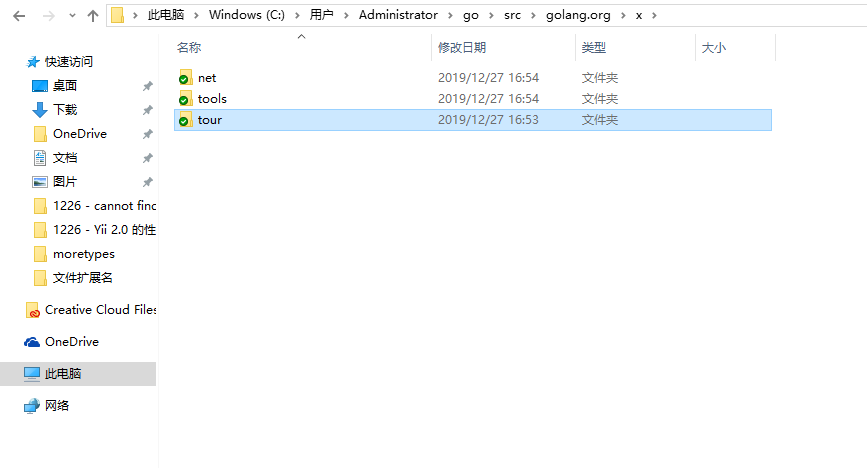Go back with the left arrow button
867x468 pixels.
coord(19,16)
